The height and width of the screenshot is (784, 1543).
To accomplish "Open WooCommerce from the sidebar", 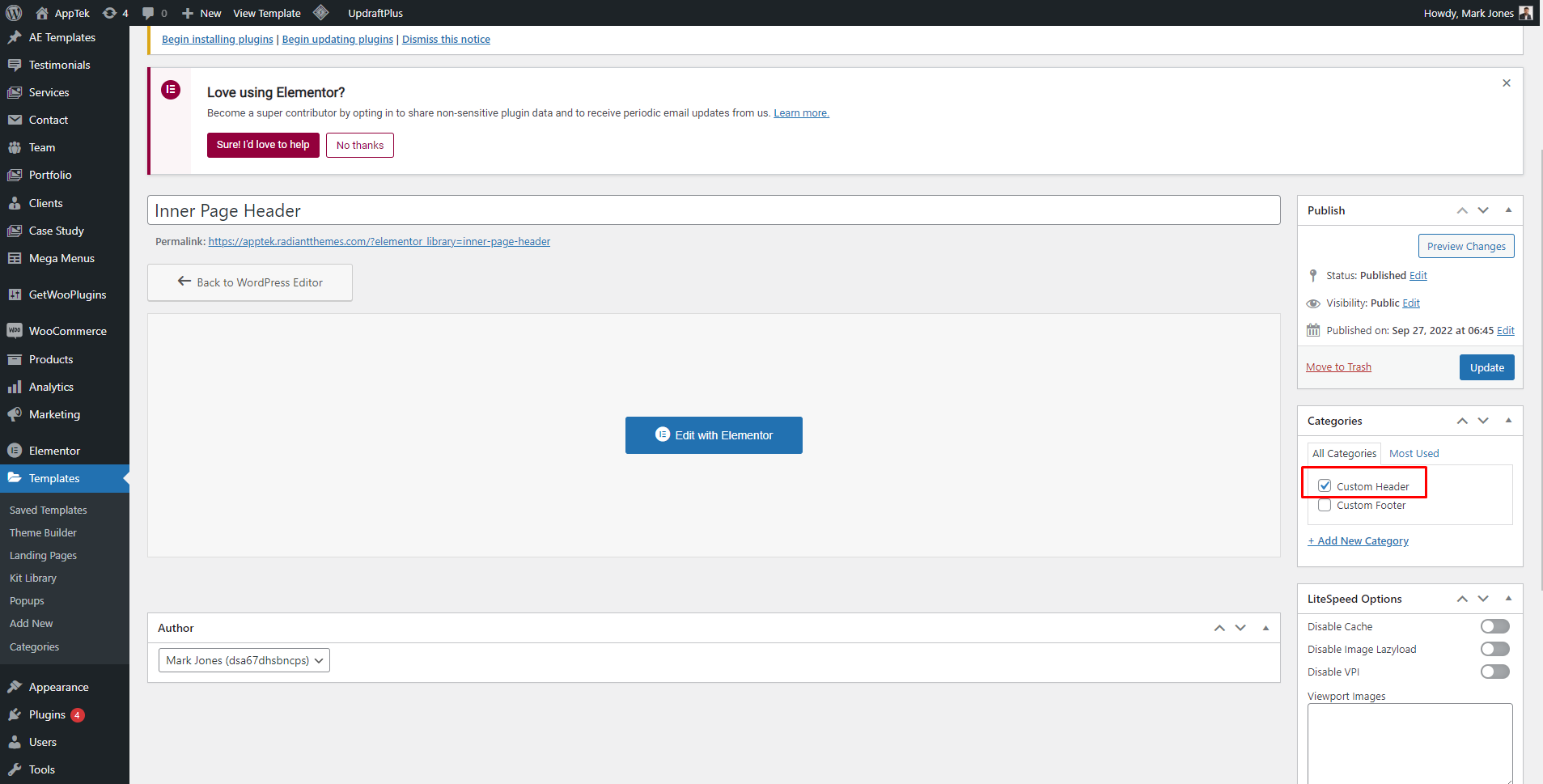I will [67, 331].
